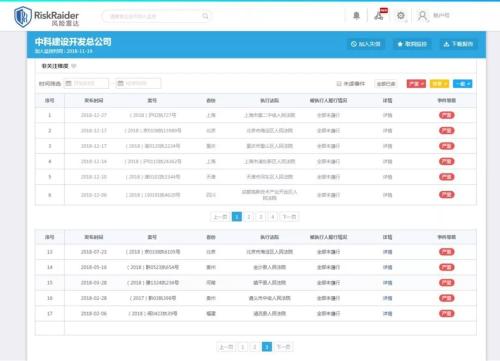500x361 pixels.
Task: Open details link in row 14
Action: (387, 267)
